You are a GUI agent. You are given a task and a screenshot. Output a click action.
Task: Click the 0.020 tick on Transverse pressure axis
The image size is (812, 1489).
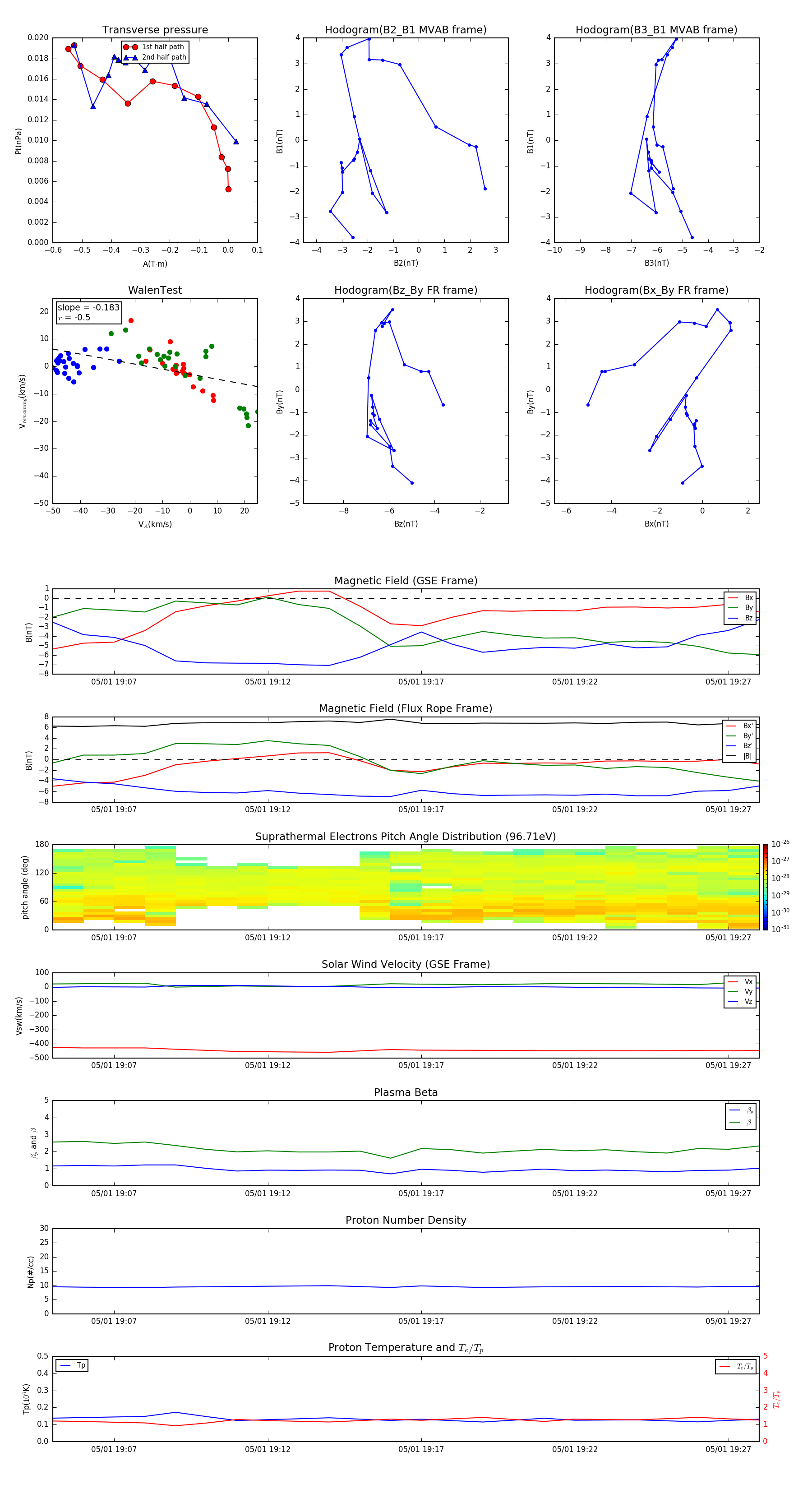point(38,37)
